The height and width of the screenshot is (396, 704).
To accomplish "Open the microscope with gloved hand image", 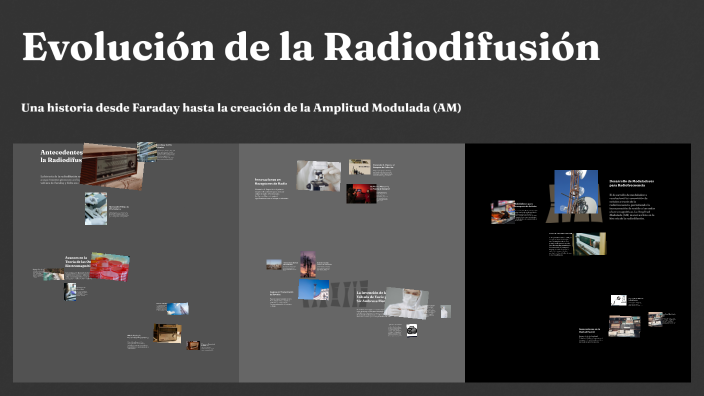I will 319,176.
